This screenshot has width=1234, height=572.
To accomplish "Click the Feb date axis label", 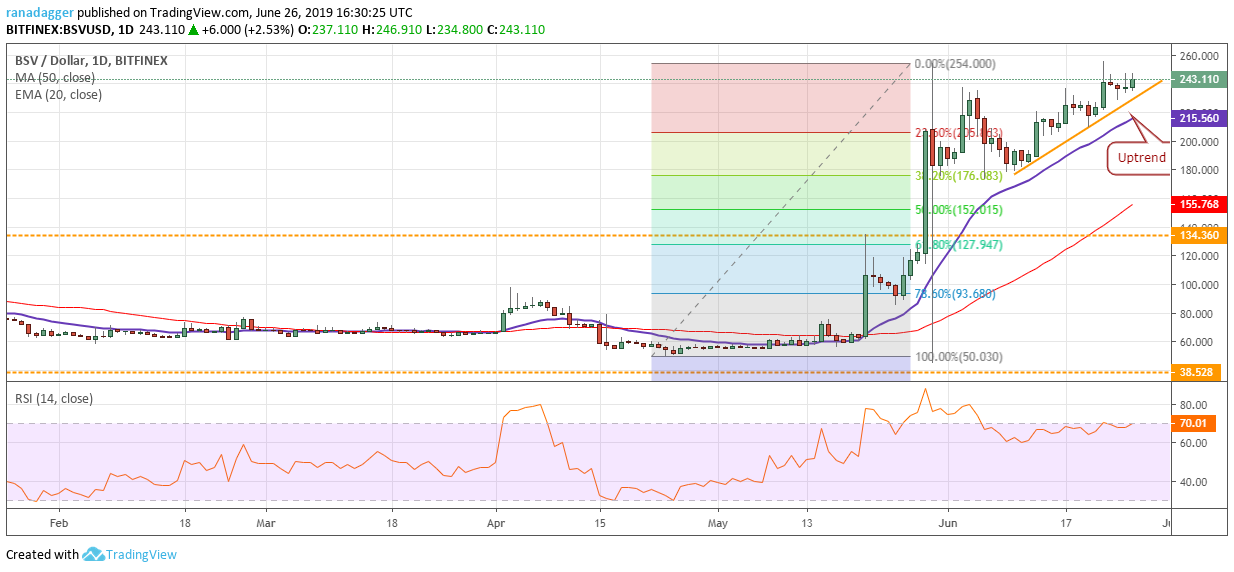I will 58,522.
